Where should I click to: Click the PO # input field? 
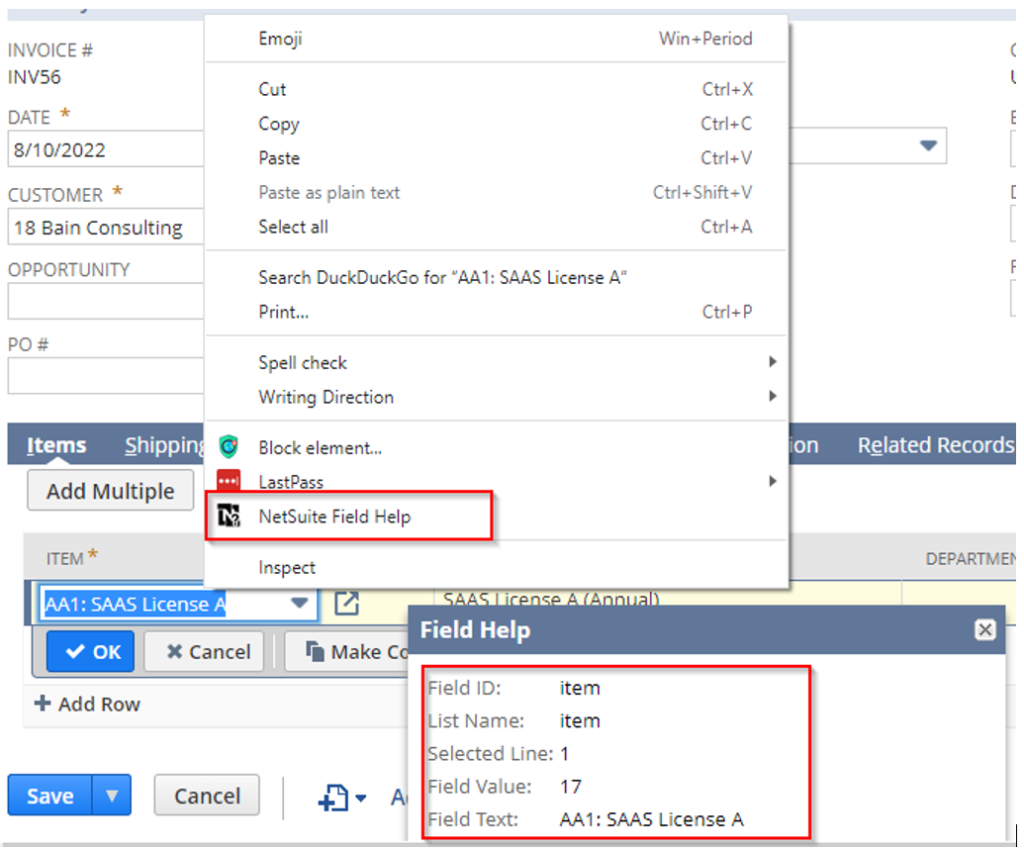click(106, 376)
